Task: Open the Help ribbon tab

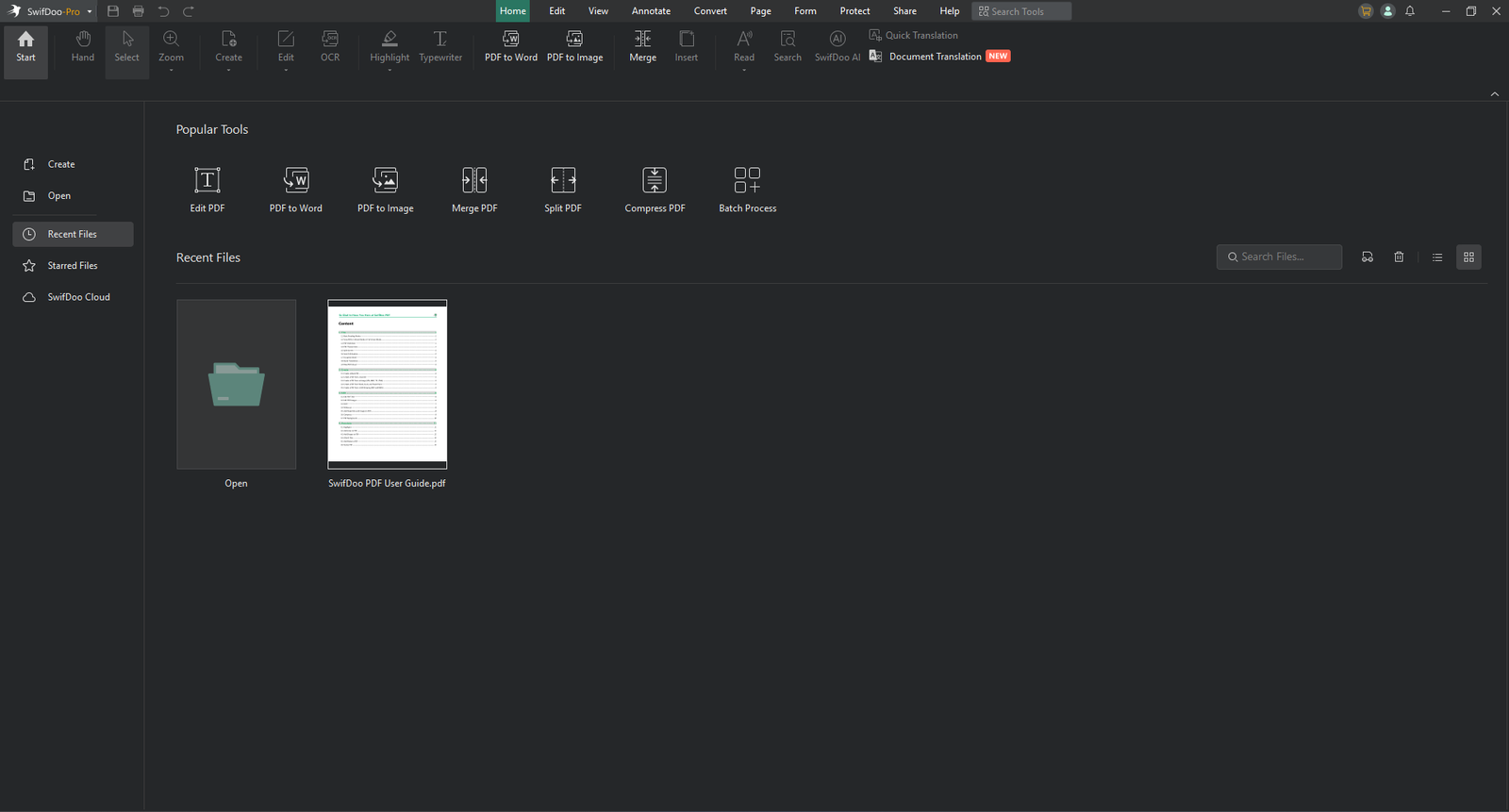Action: pyautogui.click(x=950, y=11)
